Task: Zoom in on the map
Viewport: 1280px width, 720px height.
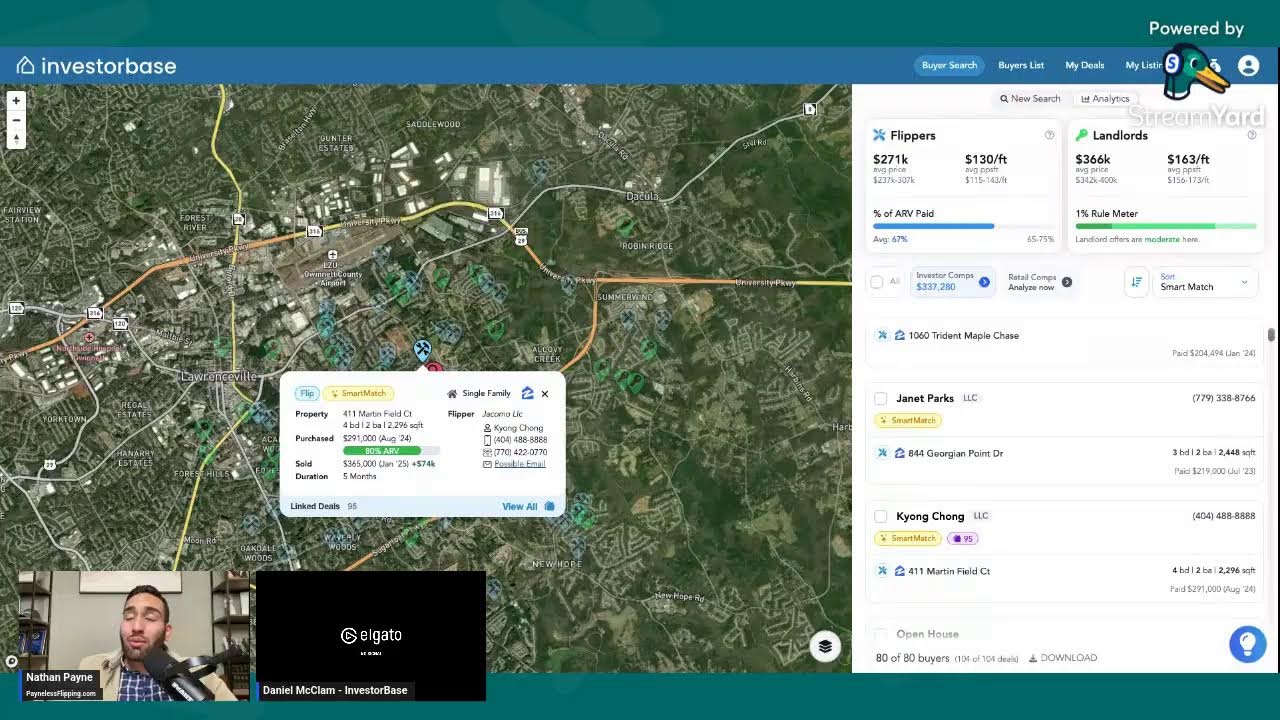Action: coord(16,101)
